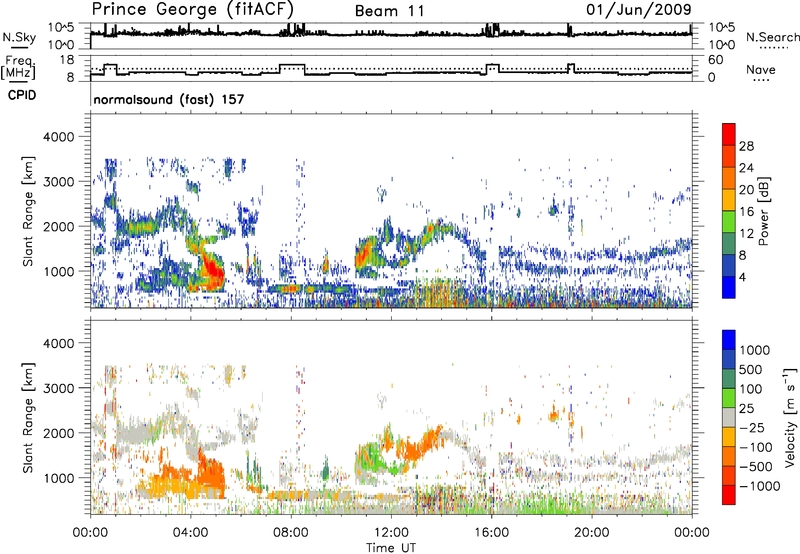Viewport: 800px width, 554px height.
Task: Click the 'CPID' row label
Action: [22, 95]
